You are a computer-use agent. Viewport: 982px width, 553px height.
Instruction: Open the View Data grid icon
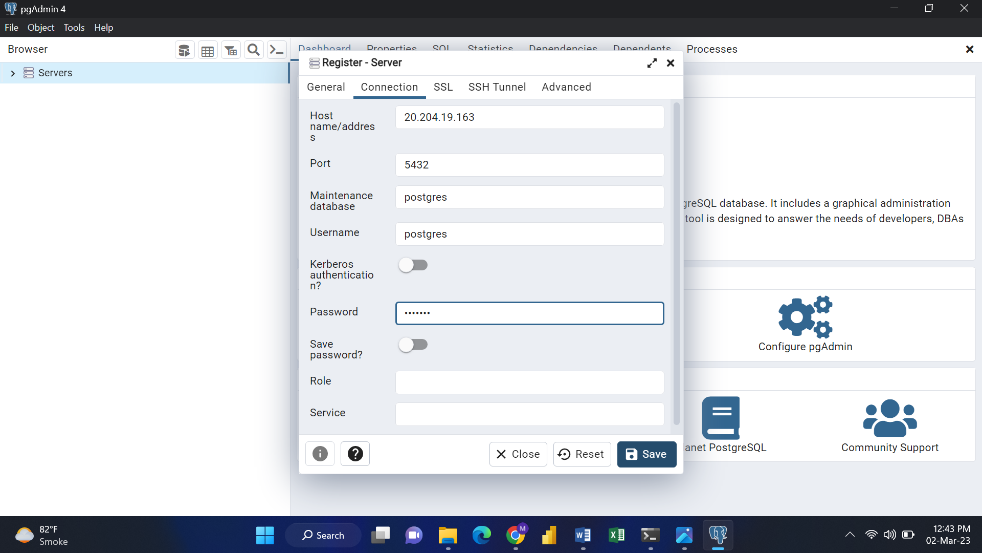pyautogui.click(x=207, y=50)
